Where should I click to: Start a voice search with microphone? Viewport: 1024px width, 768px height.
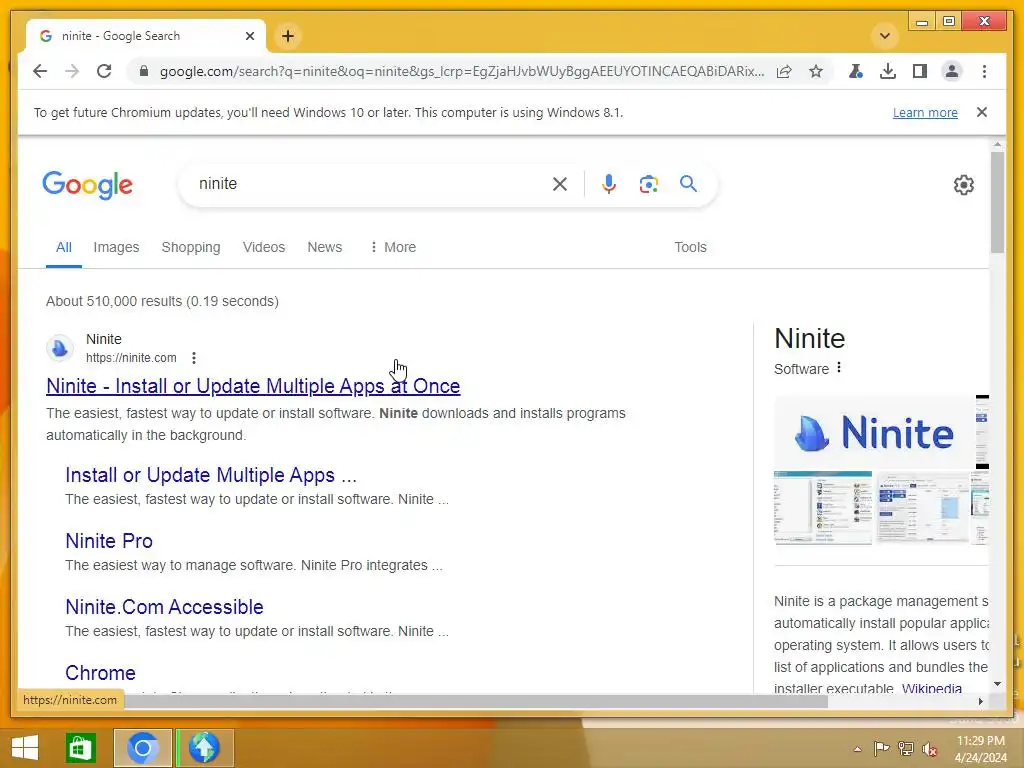tap(609, 184)
